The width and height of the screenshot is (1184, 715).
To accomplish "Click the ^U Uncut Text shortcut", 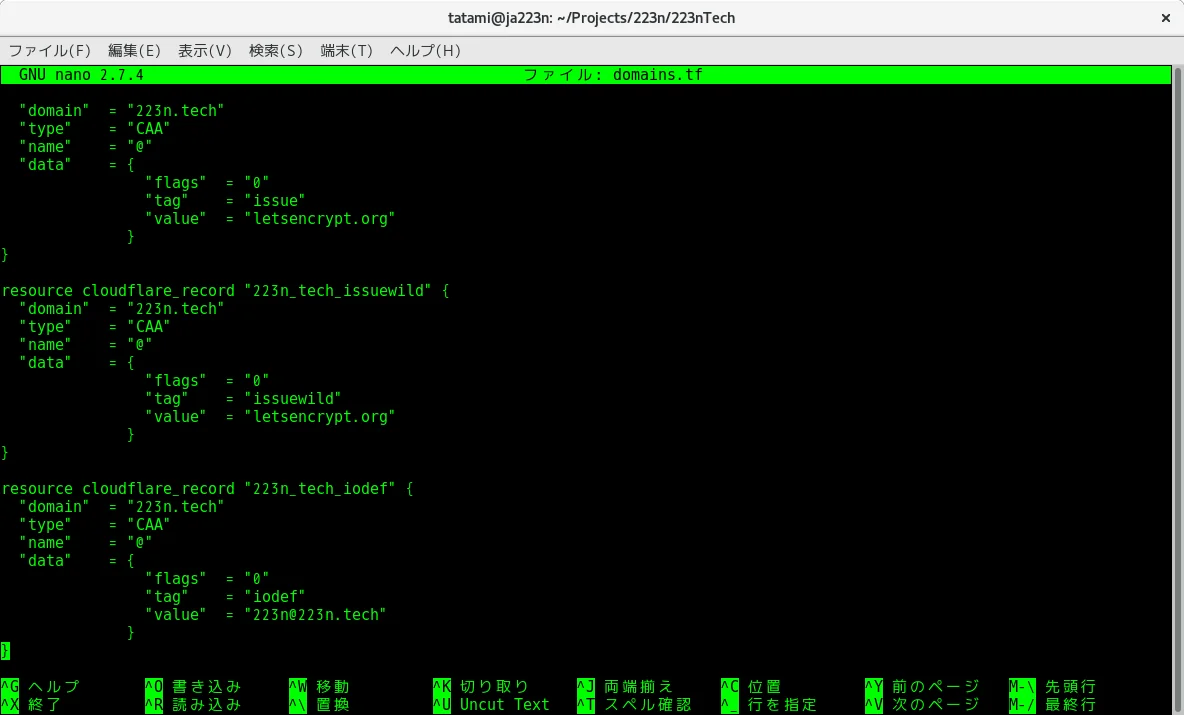I will [x=492, y=704].
